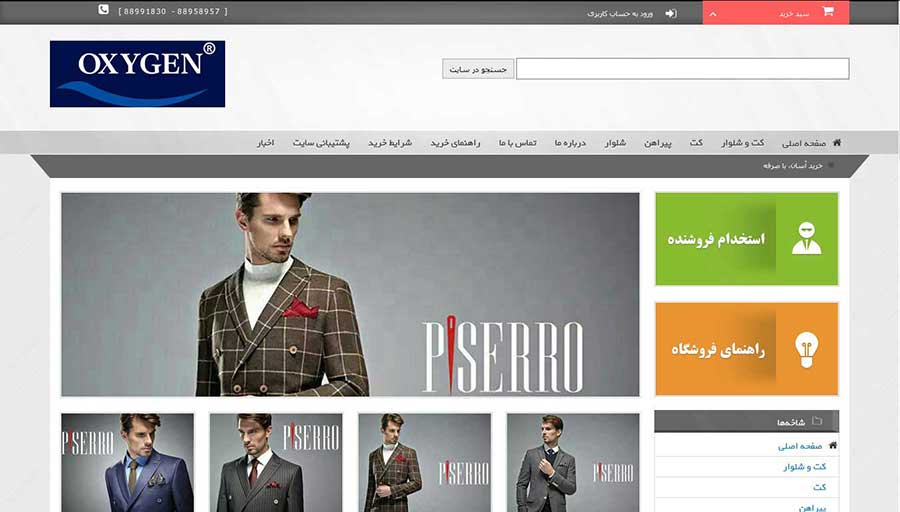
Task: Open the large PISERRO checkered suit banner
Action: coord(350,294)
